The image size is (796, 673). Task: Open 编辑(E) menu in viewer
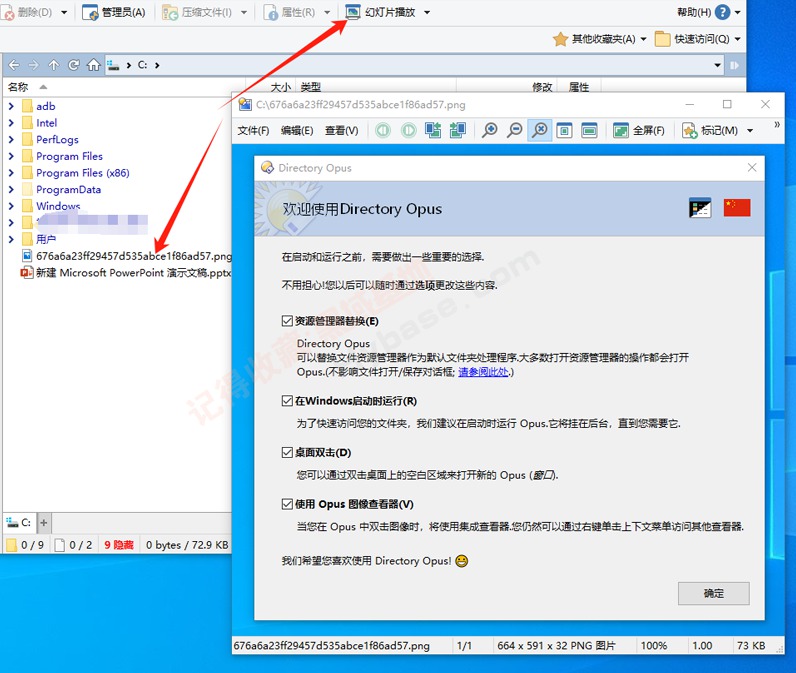click(297, 130)
